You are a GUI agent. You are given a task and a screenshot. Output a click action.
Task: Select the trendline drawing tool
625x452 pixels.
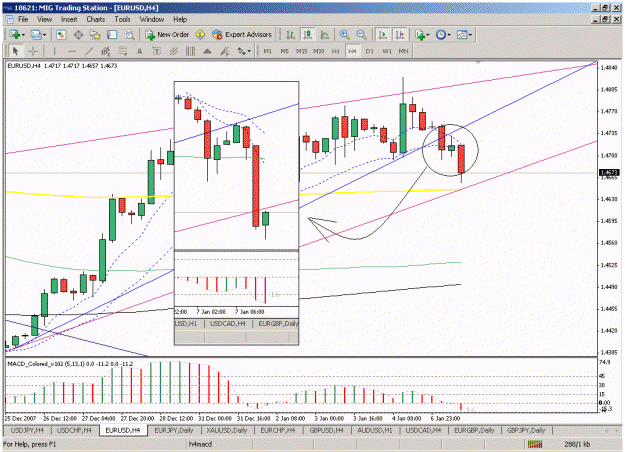[x=89, y=51]
